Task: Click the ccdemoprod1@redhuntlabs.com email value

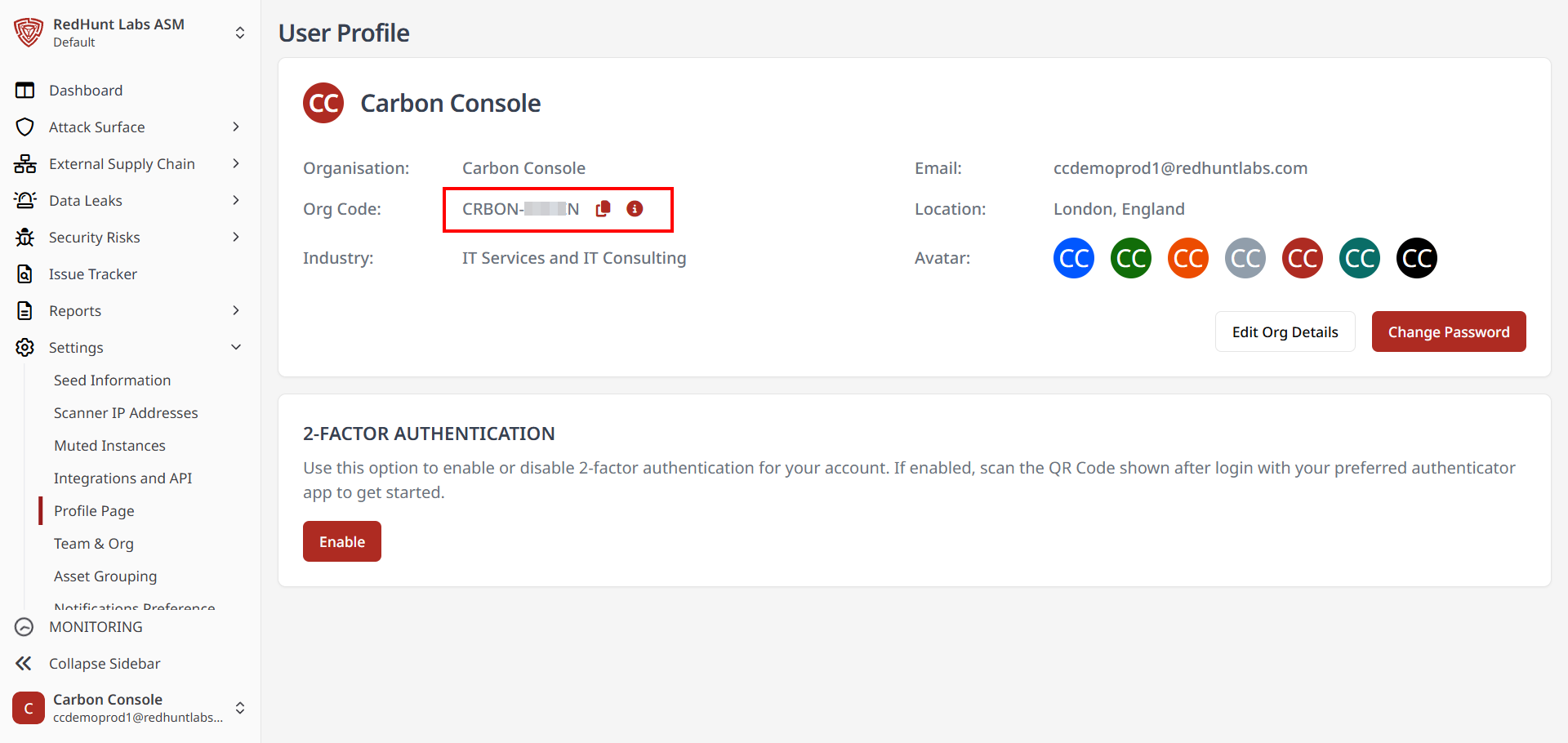Action: tap(1180, 168)
